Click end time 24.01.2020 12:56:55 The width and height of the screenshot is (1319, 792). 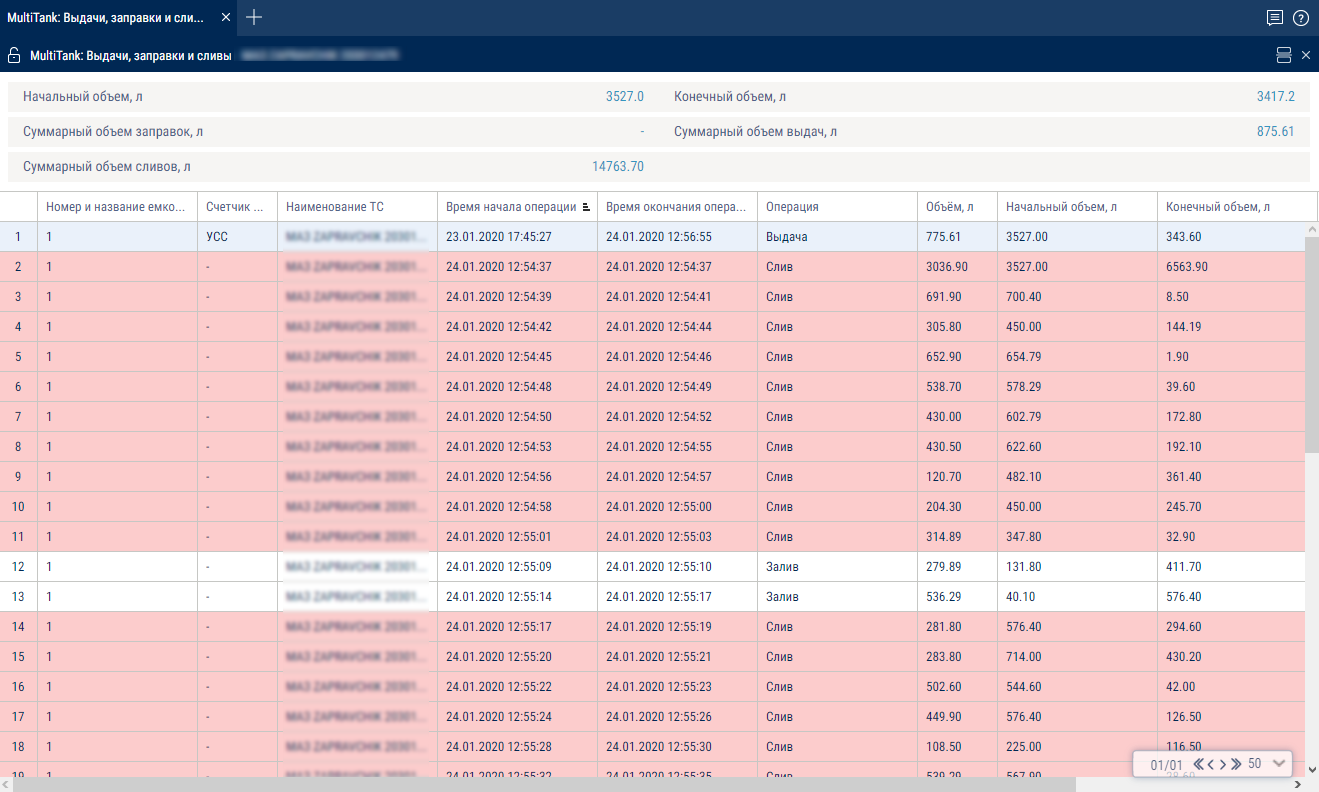click(x=677, y=237)
